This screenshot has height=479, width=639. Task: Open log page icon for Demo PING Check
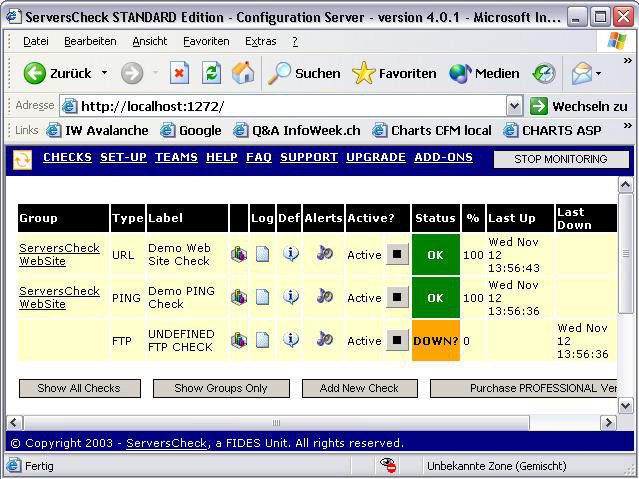point(262,297)
